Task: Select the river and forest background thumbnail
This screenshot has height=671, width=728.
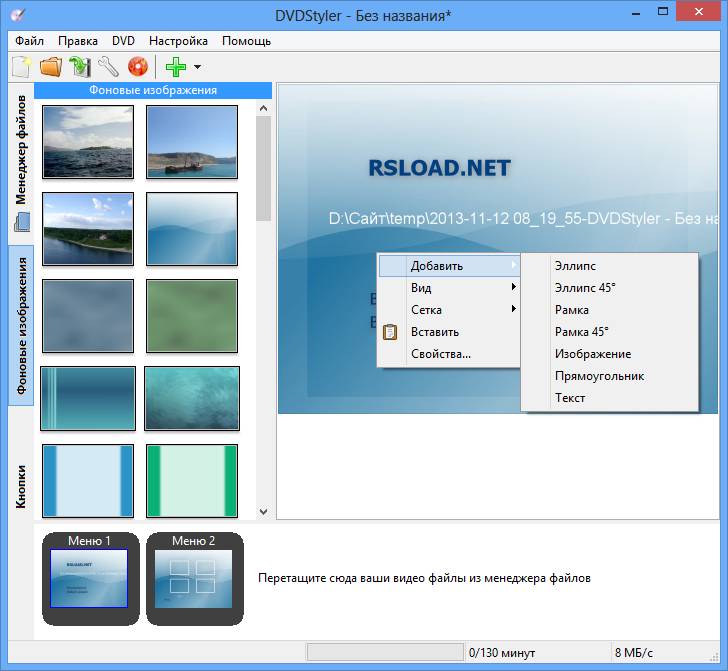Action: pos(88,229)
